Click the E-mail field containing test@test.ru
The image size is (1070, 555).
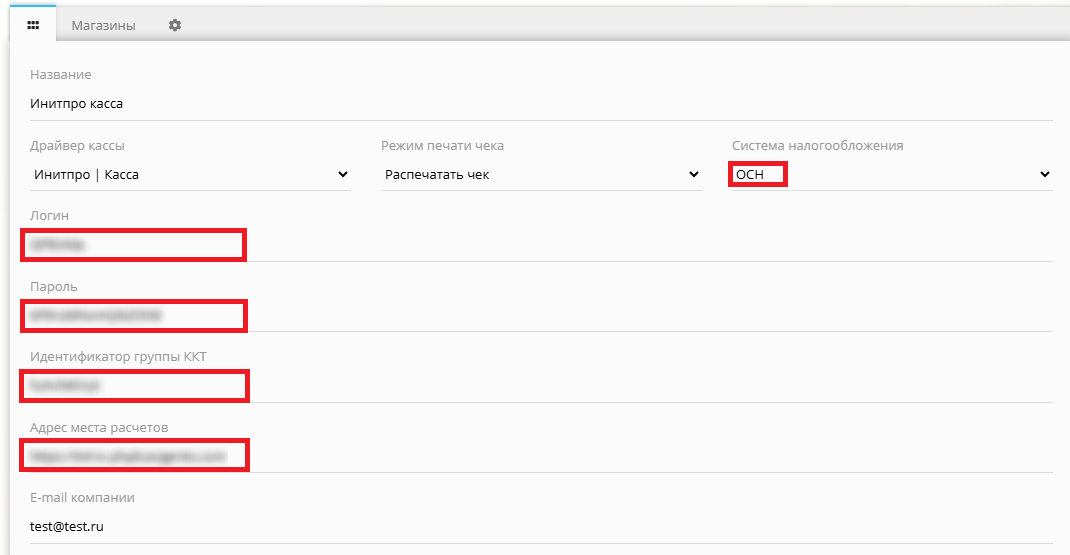541,527
